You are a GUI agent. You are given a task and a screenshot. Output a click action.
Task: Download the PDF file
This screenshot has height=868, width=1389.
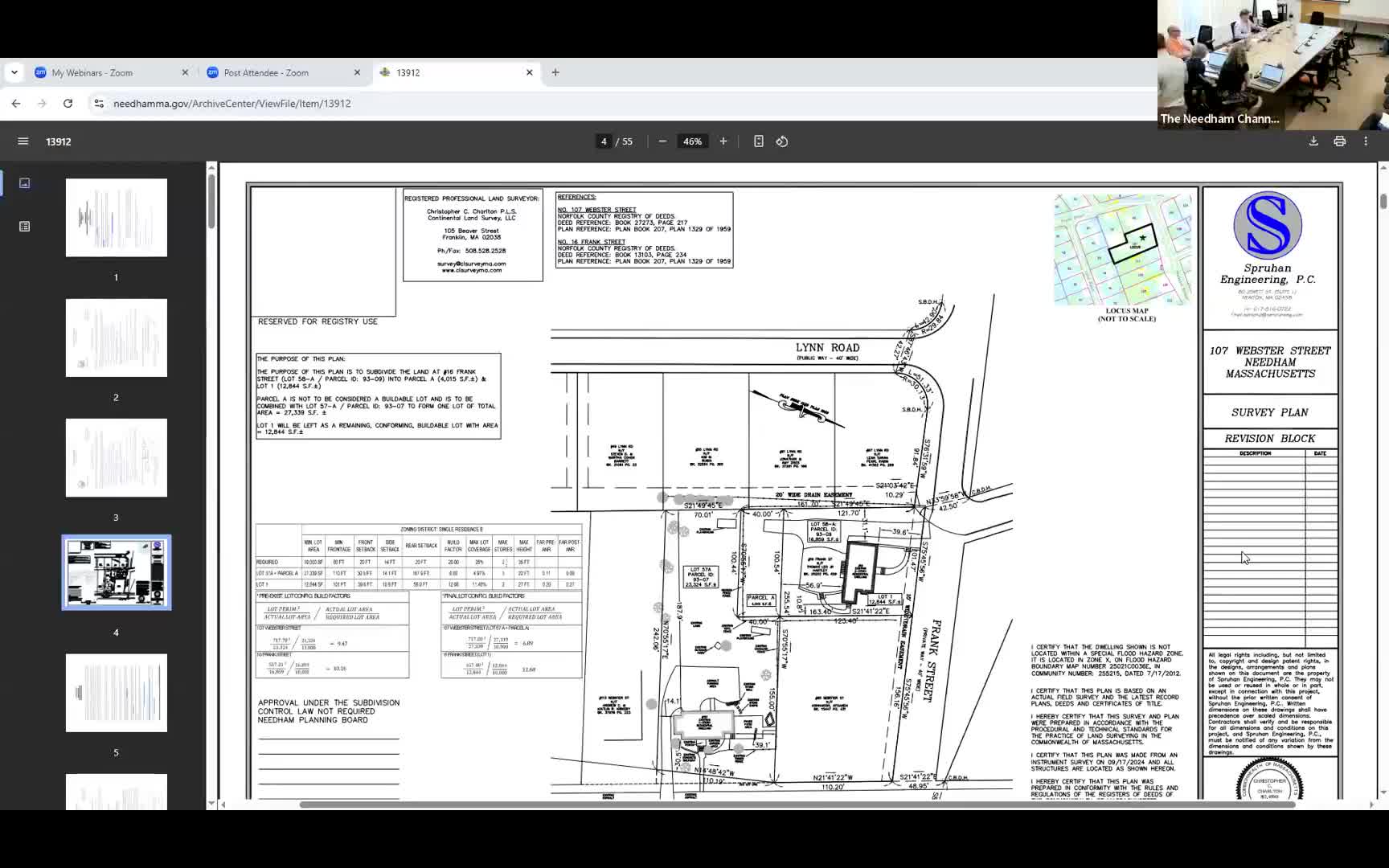[1313, 141]
